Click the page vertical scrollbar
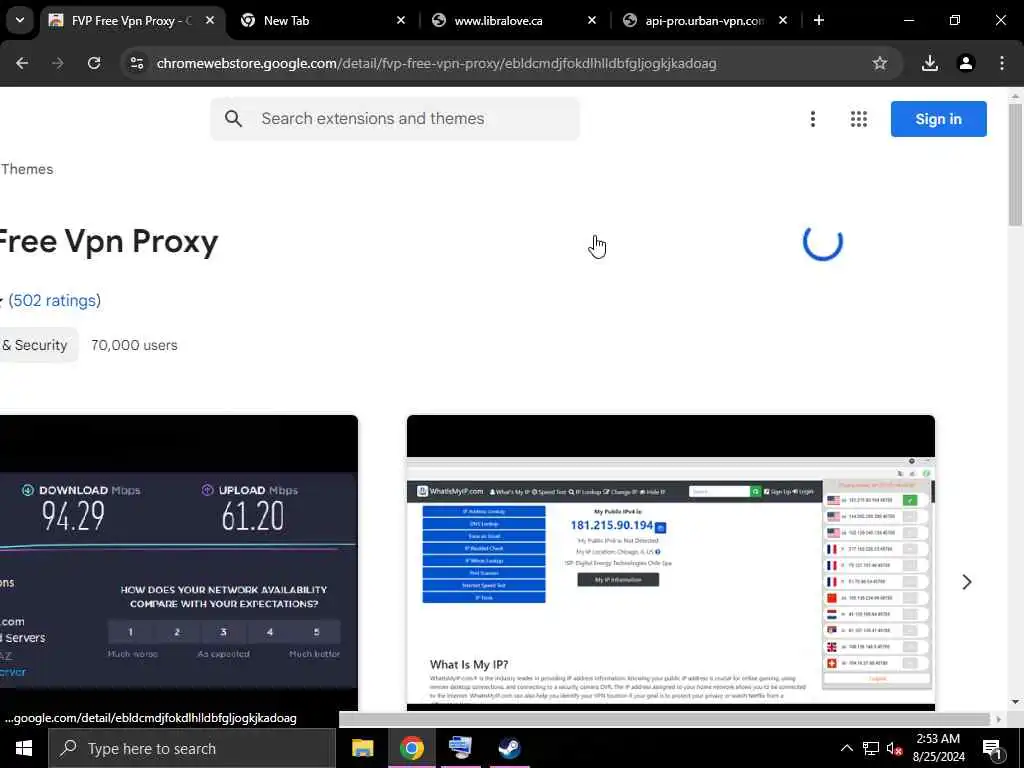 pos(1015,163)
